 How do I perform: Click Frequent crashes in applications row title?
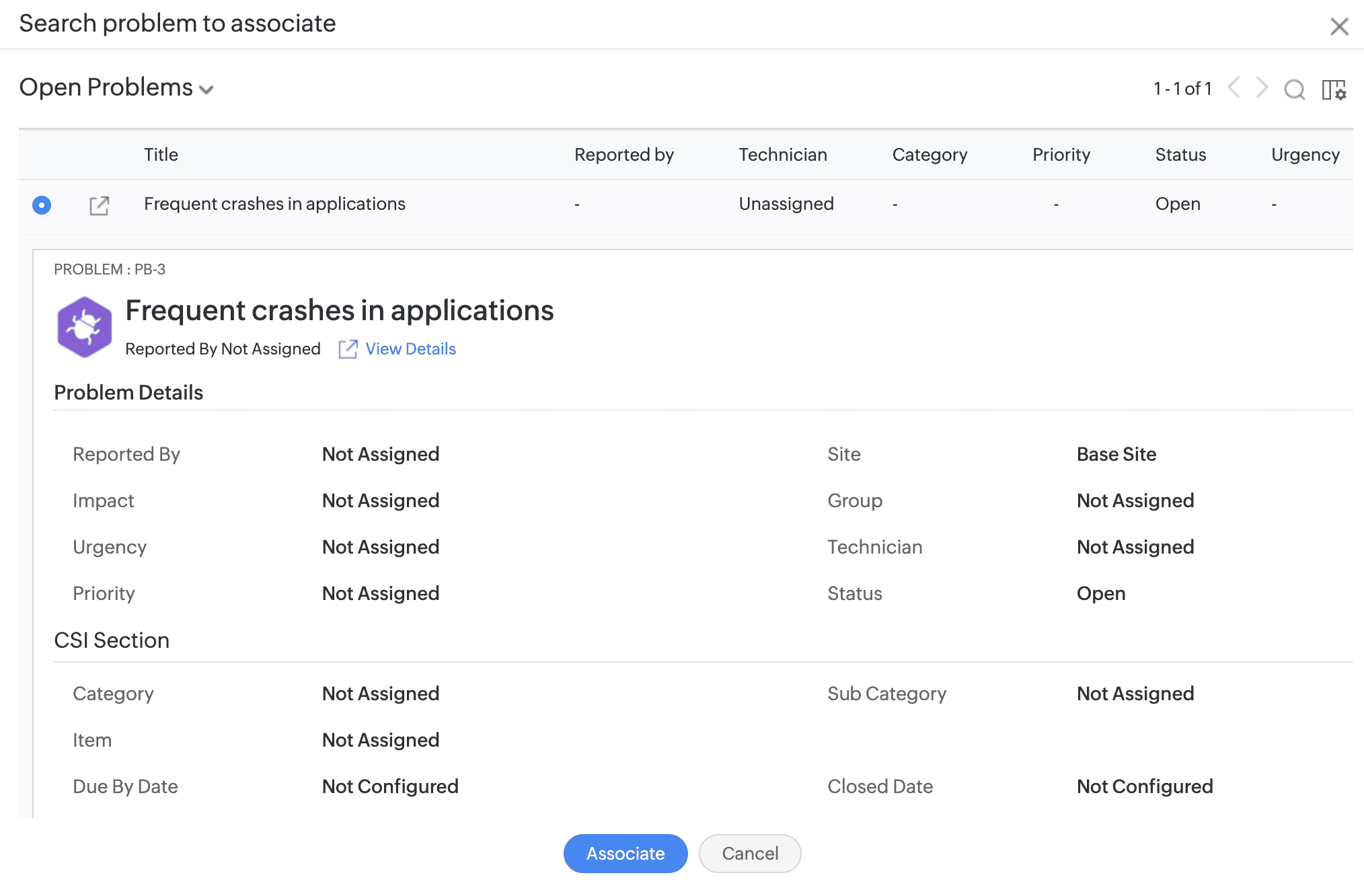coord(274,204)
